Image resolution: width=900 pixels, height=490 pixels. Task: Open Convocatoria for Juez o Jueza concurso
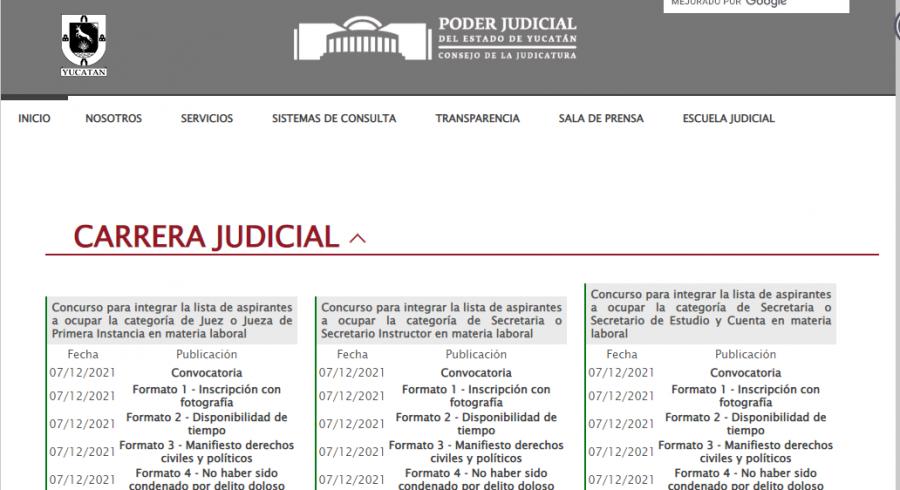pyautogui.click(x=207, y=373)
